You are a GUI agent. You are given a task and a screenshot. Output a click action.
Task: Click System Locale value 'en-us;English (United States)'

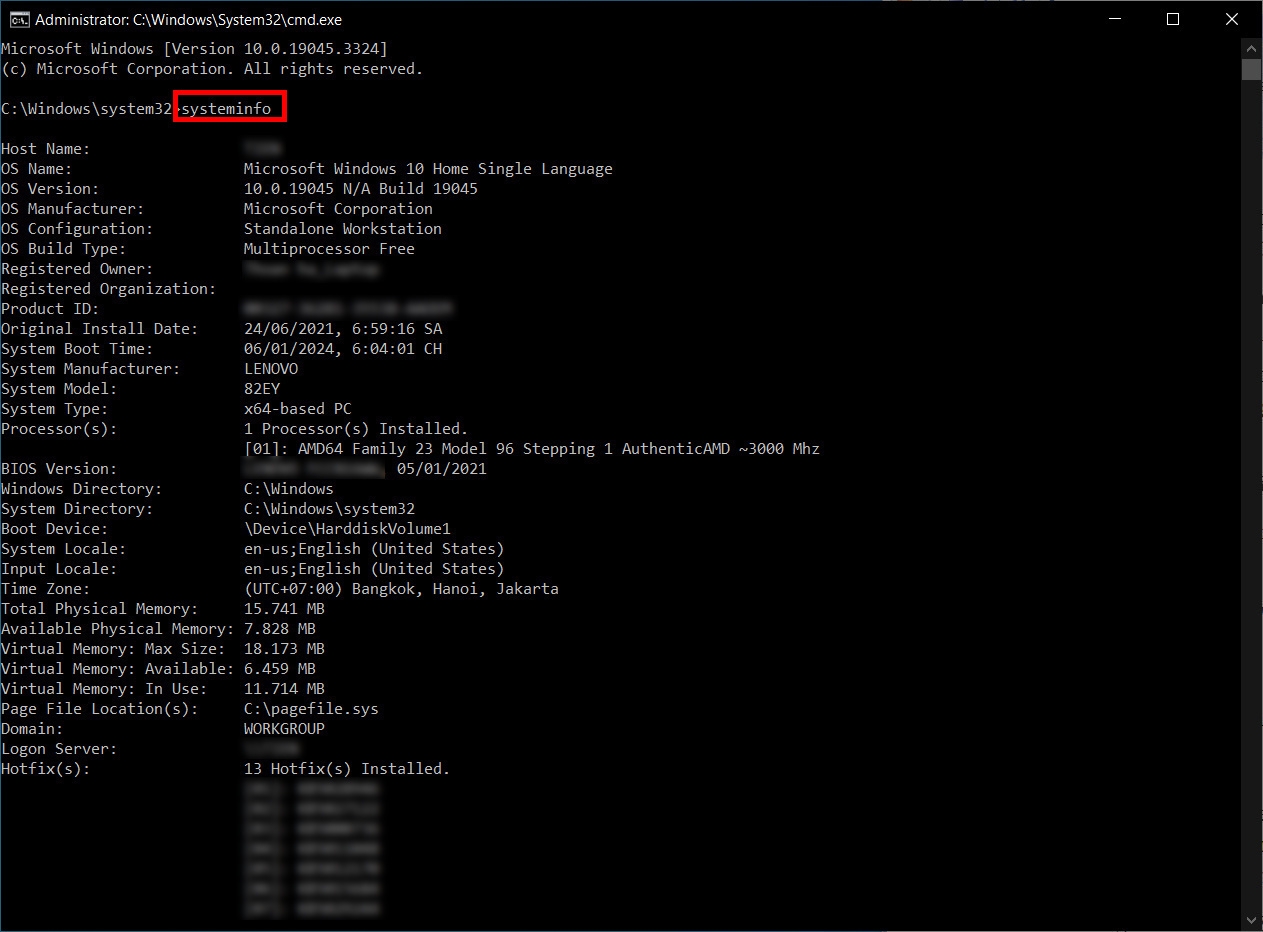click(374, 549)
